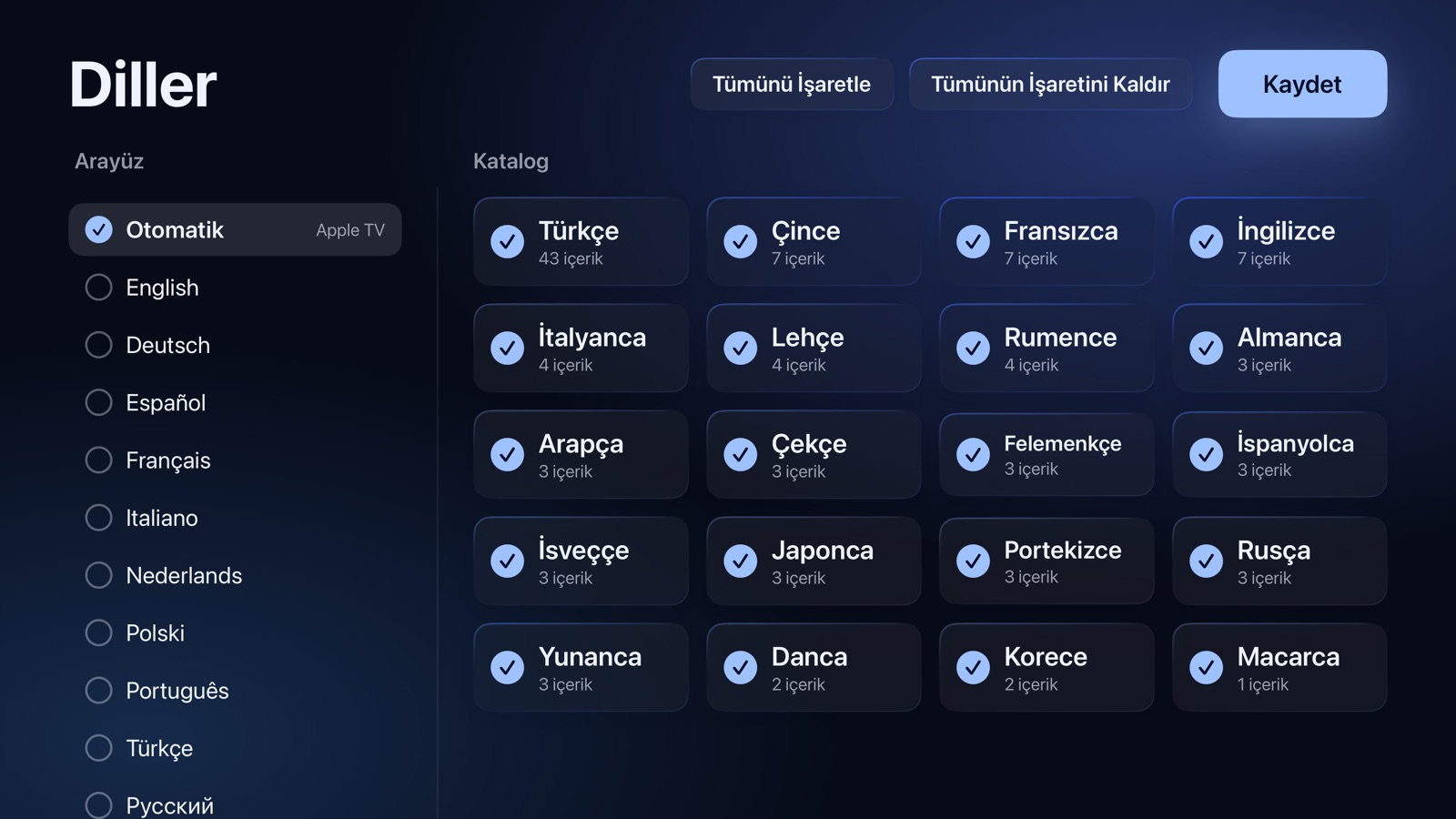Toggle the Macarca catalog tile
The width and height of the screenshot is (1456, 819).
click(1279, 668)
